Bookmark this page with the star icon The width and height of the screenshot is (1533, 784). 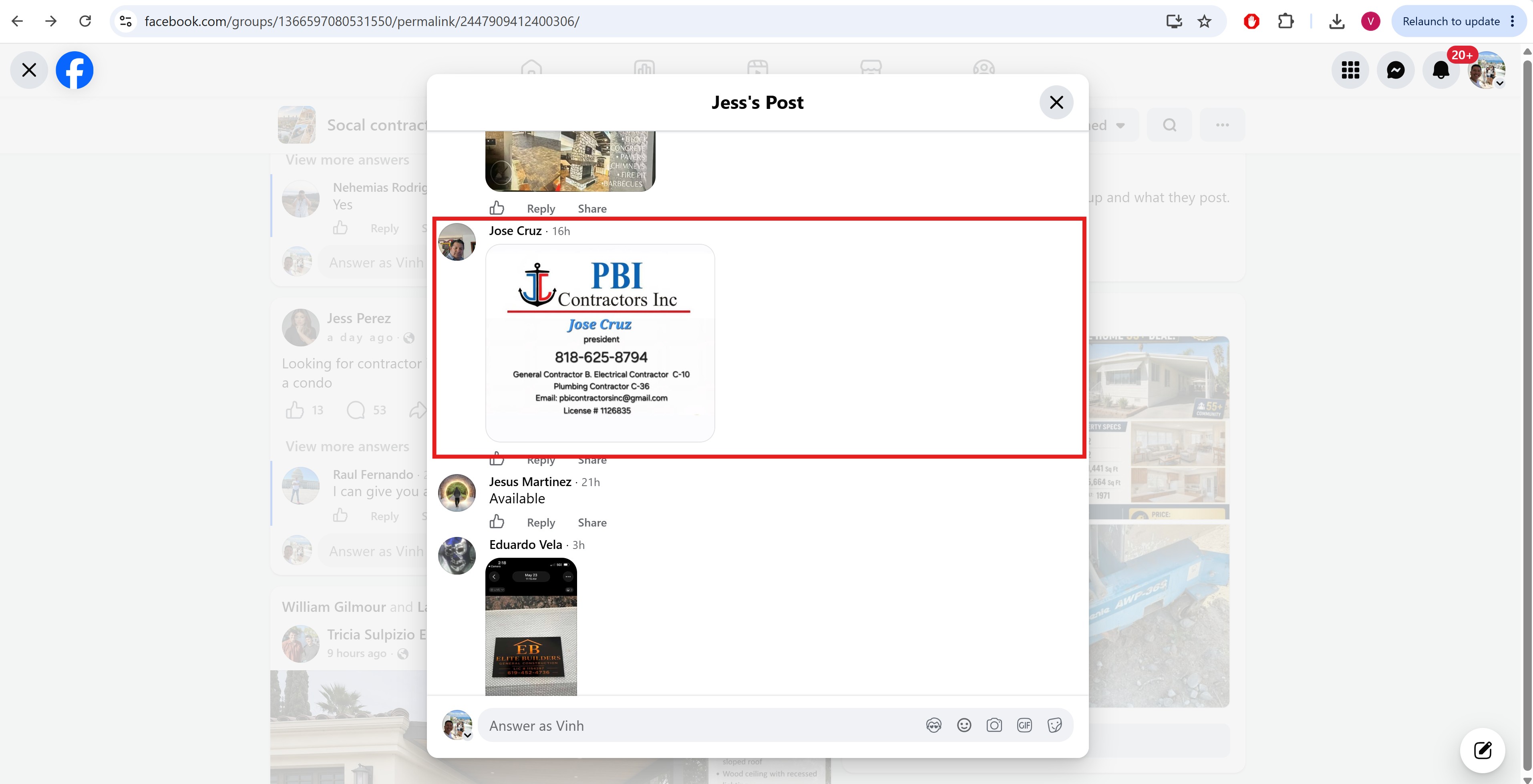pos(1205,21)
